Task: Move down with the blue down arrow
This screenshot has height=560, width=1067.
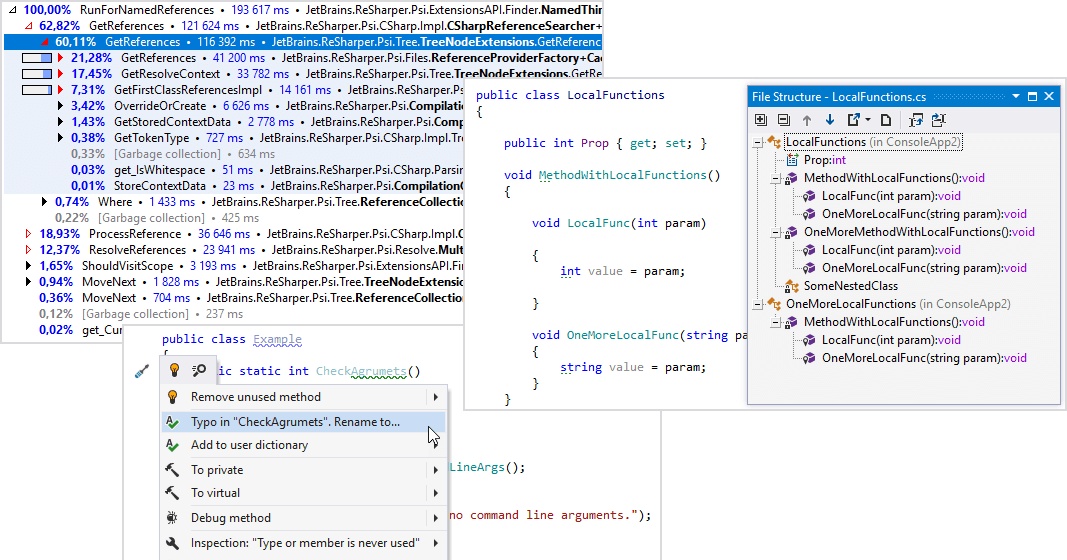Action: pyautogui.click(x=830, y=120)
